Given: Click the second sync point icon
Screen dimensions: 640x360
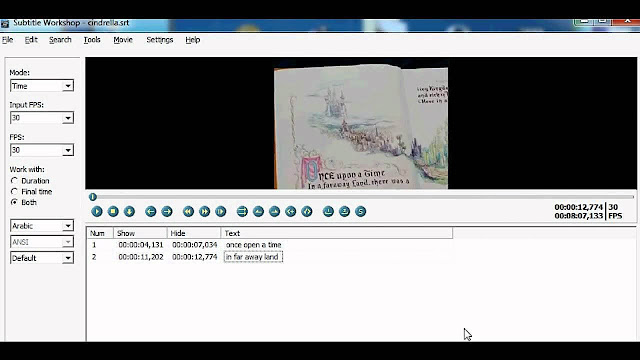Looking at the screenshot, I should (344, 211).
